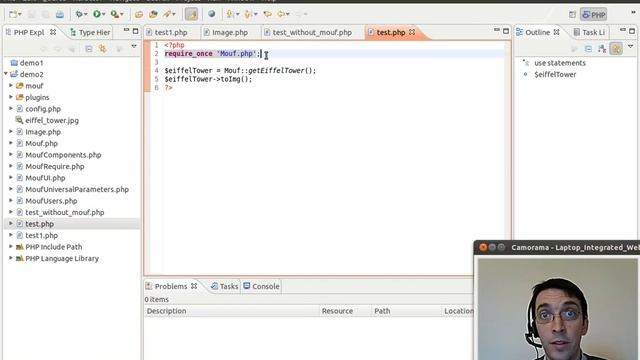The height and width of the screenshot is (360, 640).
Task: Expand the PHP Include Path node
Action: tap(11, 247)
